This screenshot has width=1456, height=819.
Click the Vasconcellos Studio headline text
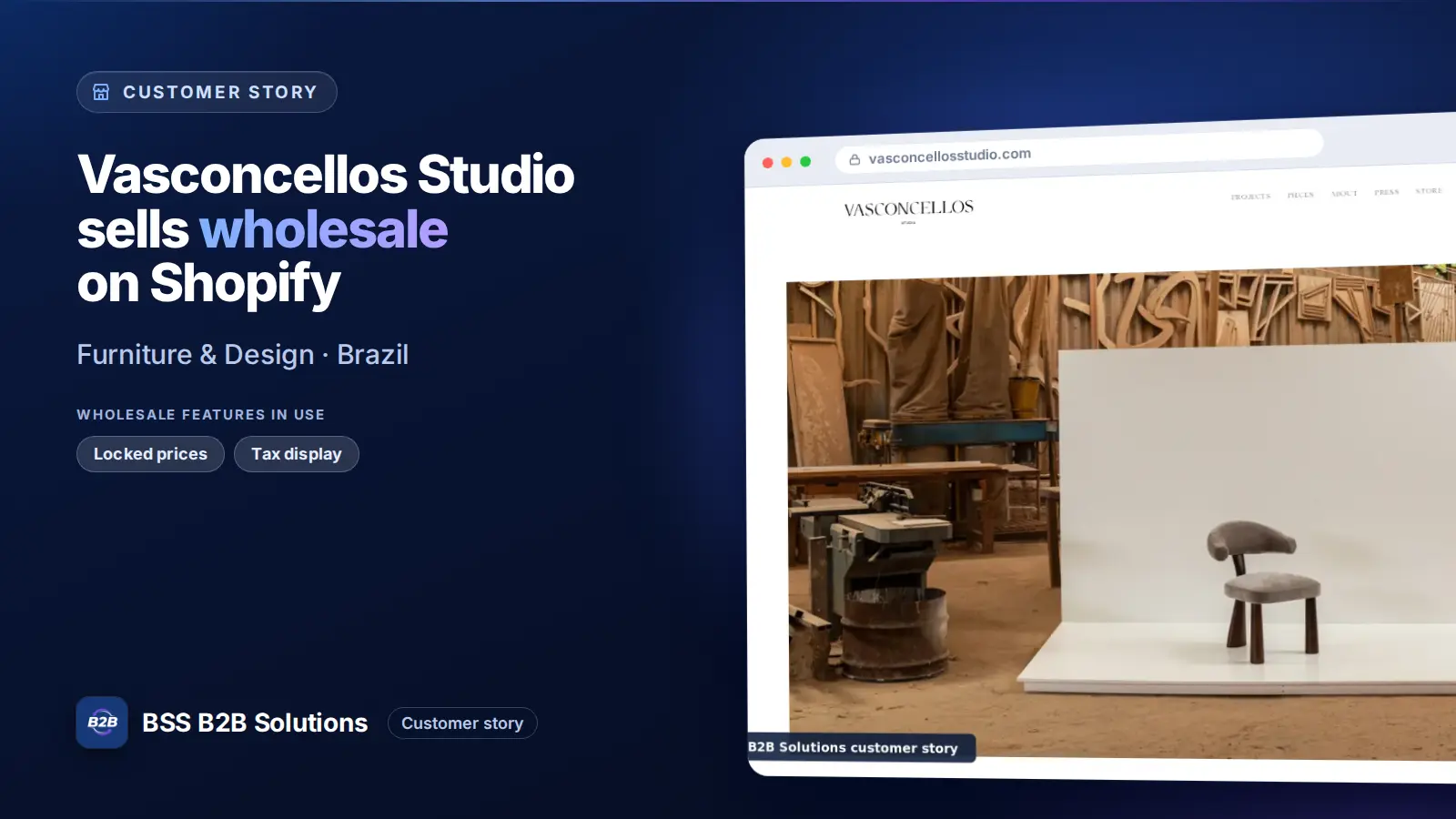click(x=326, y=175)
